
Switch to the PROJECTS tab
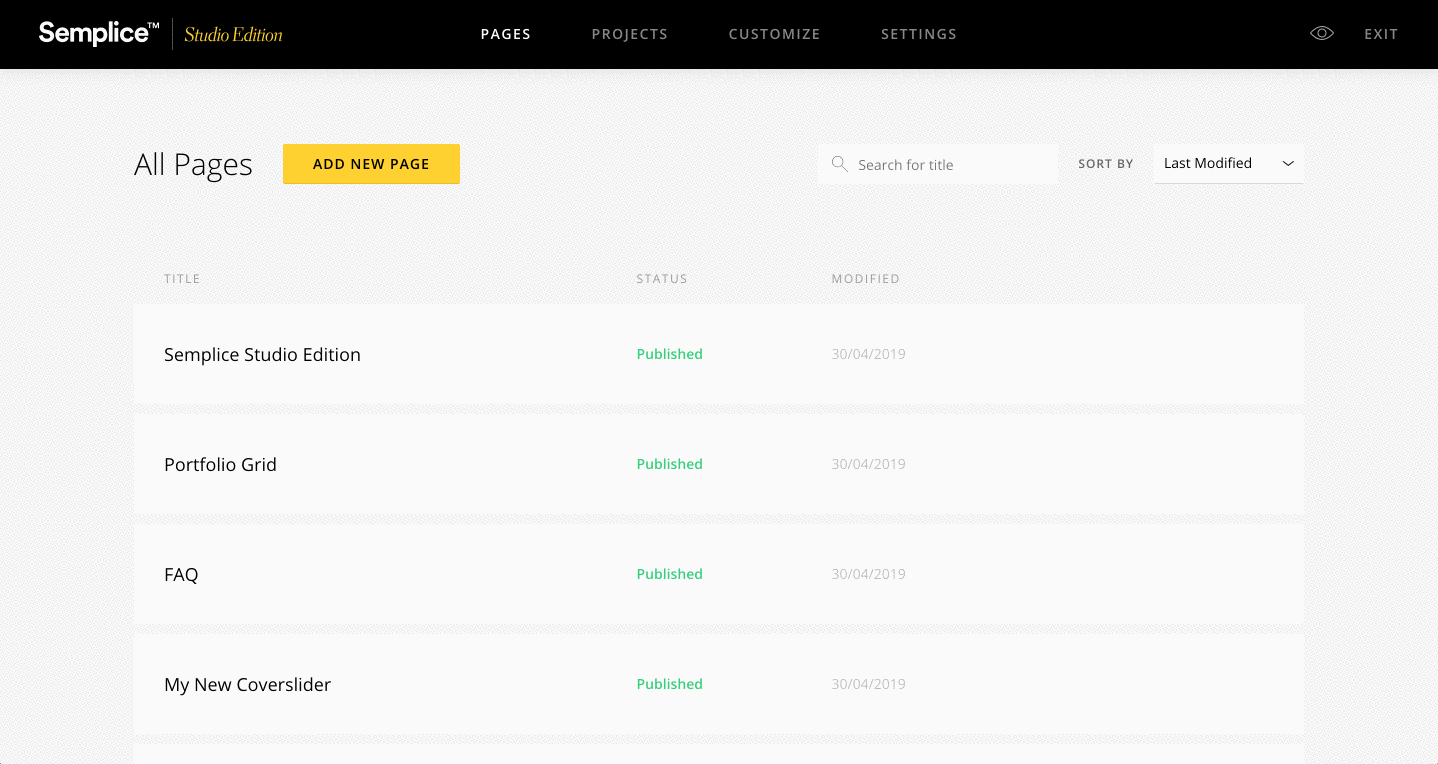(x=630, y=33)
